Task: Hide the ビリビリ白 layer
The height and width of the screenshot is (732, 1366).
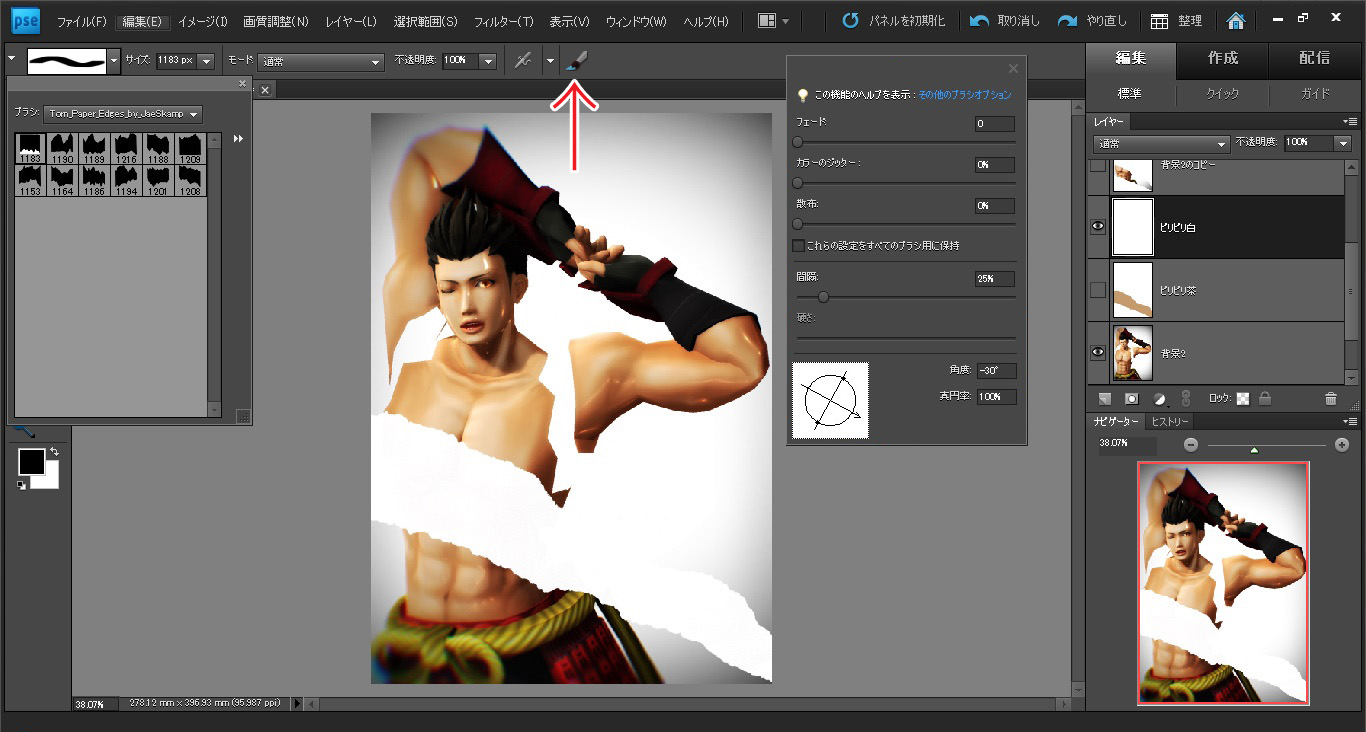Action: click(1098, 227)
